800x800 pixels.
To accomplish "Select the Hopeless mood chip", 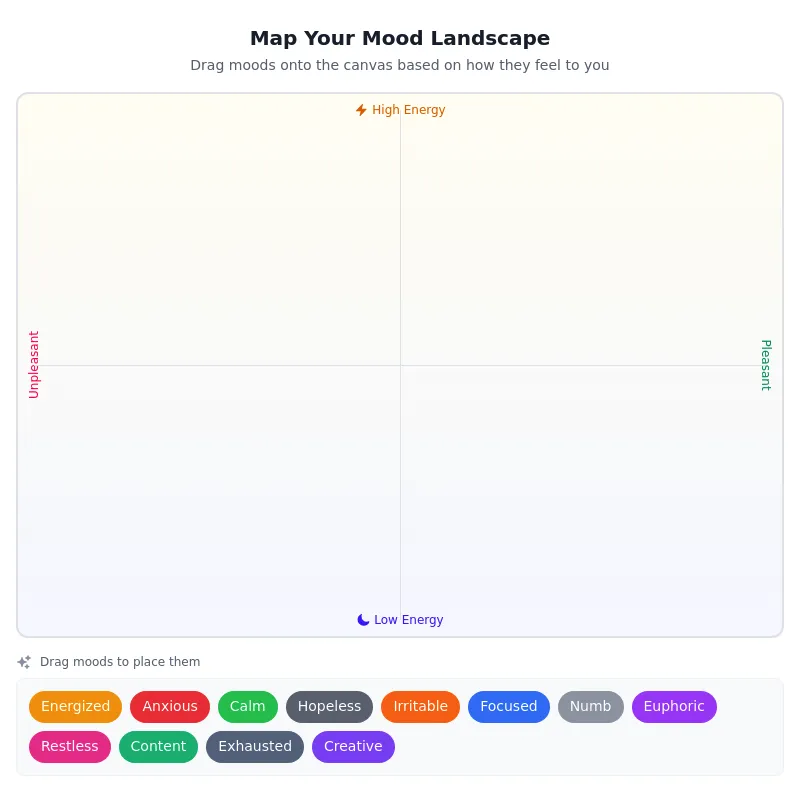I will pyautogui.click(x=329, y=706).
